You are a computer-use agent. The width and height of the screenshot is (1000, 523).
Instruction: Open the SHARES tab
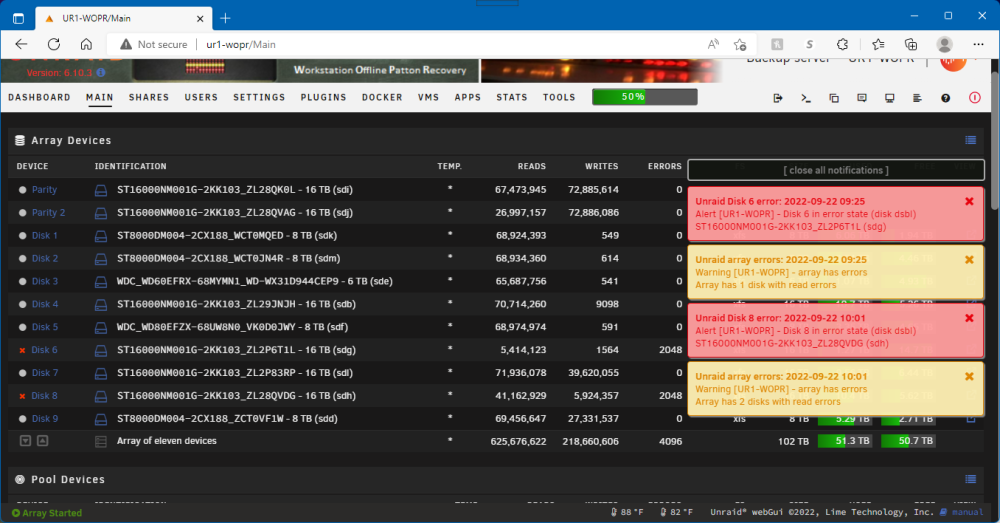point(149,98)
